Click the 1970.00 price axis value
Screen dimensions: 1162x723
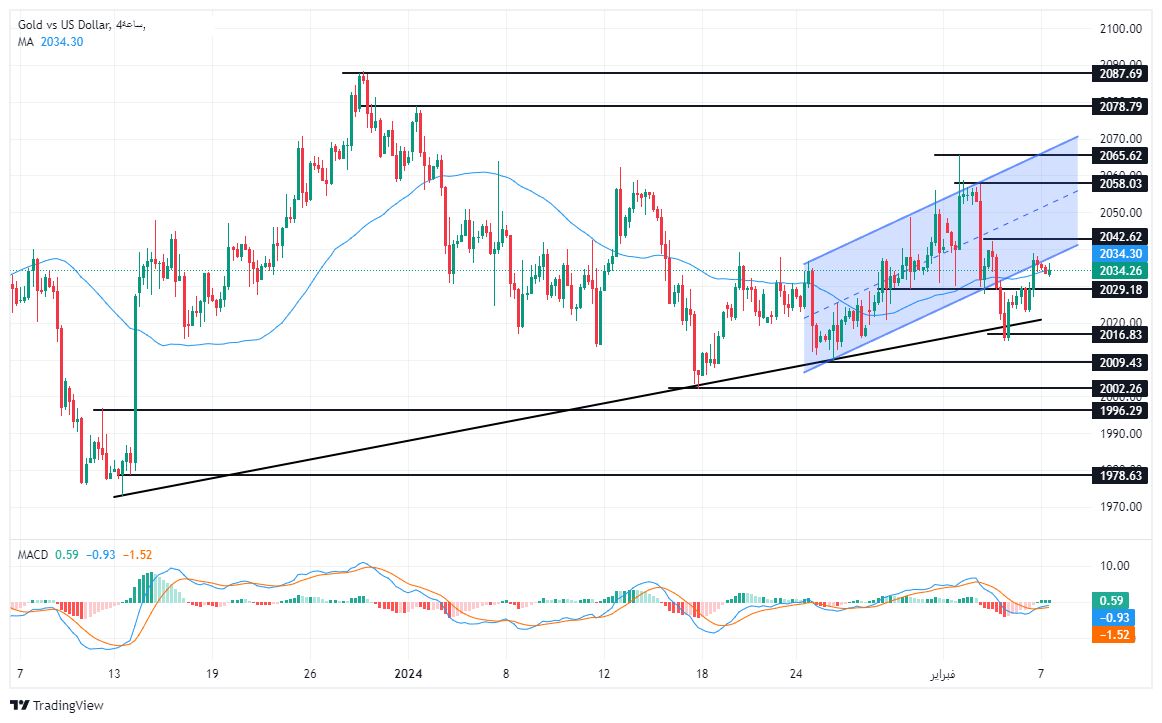tap(1120, 507)
